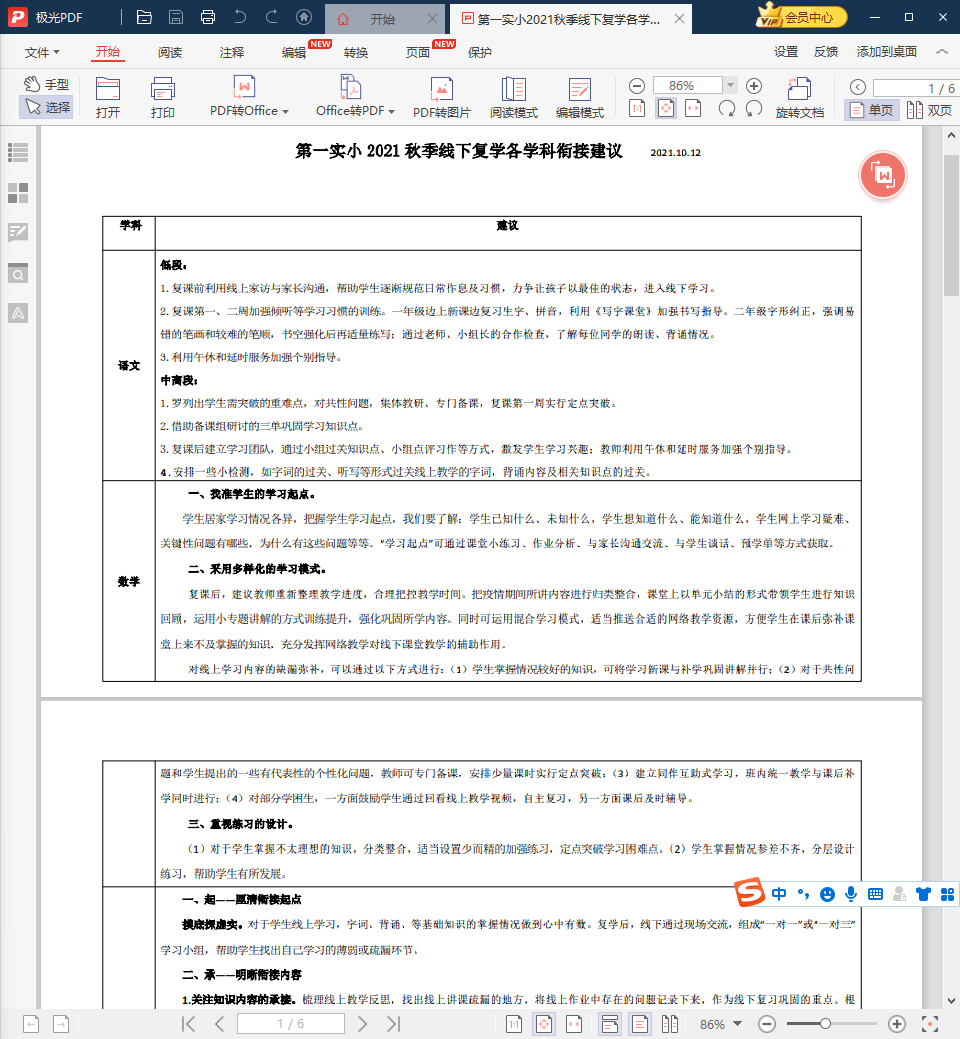Viewport: 960px width, 1039px height.
Task: Jump to first page in status bar
Action: click(188, 1024)
